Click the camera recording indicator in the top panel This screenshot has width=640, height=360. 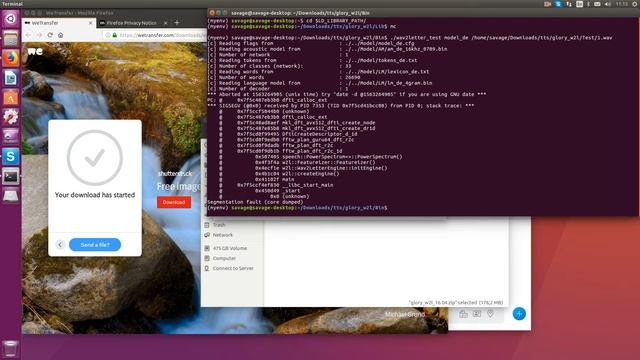[547, 4]
